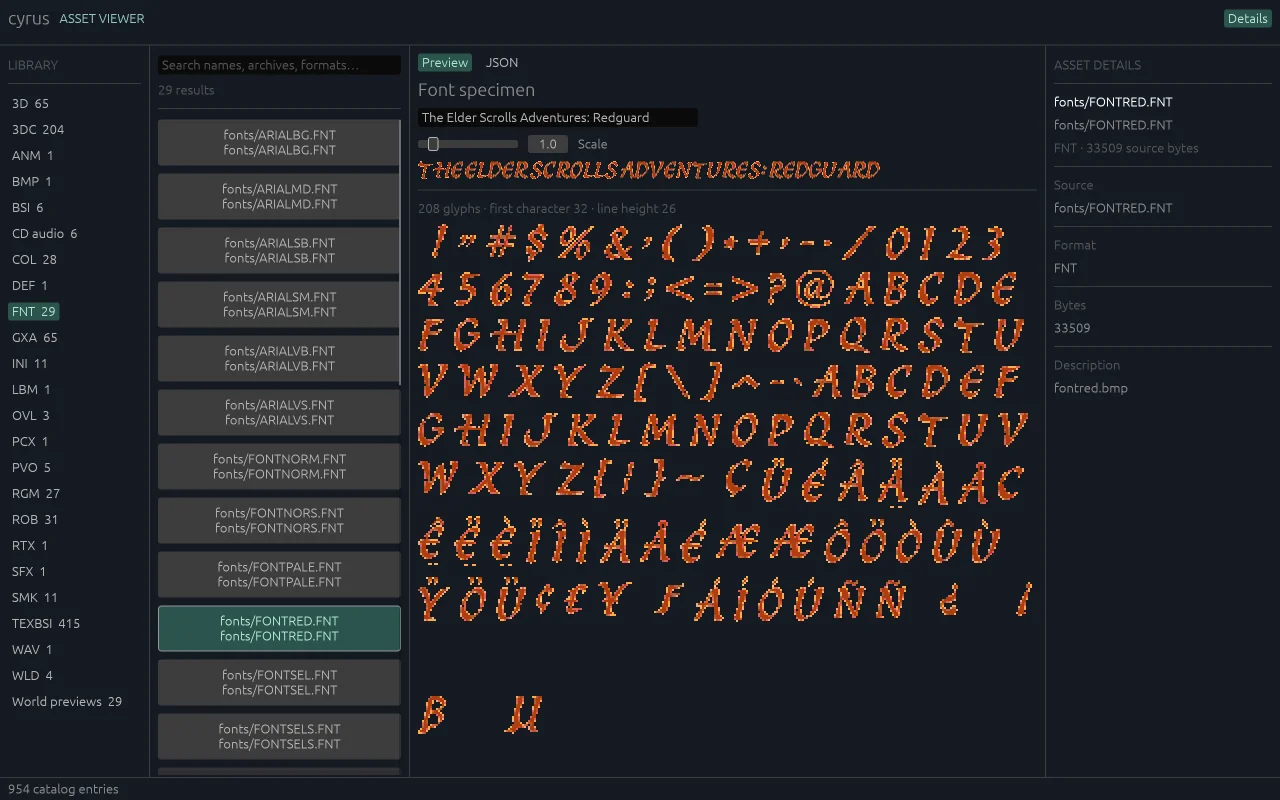Click the '29 results' count text

click(x=186, y=90)
